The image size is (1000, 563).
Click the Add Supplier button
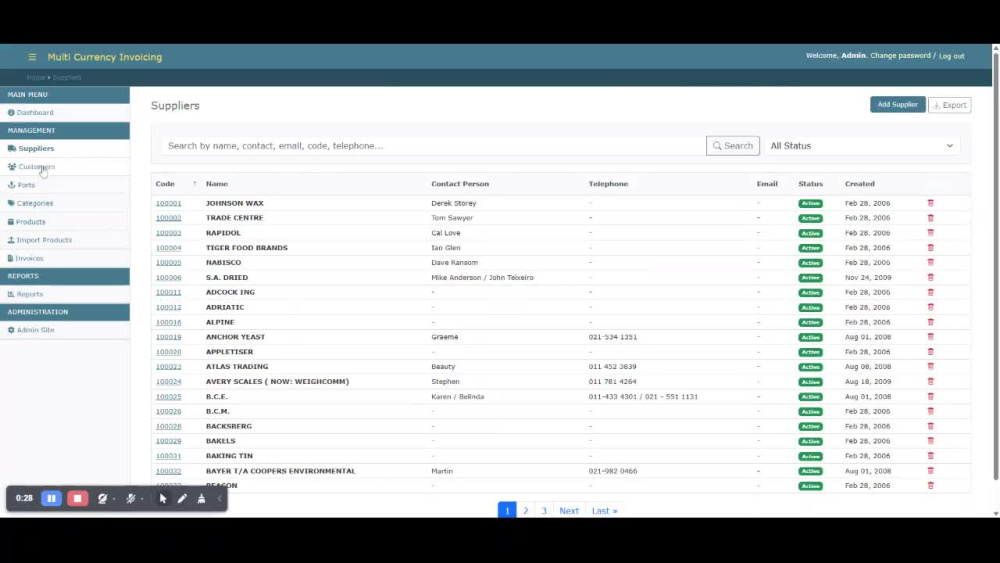(x=897, y=105)
